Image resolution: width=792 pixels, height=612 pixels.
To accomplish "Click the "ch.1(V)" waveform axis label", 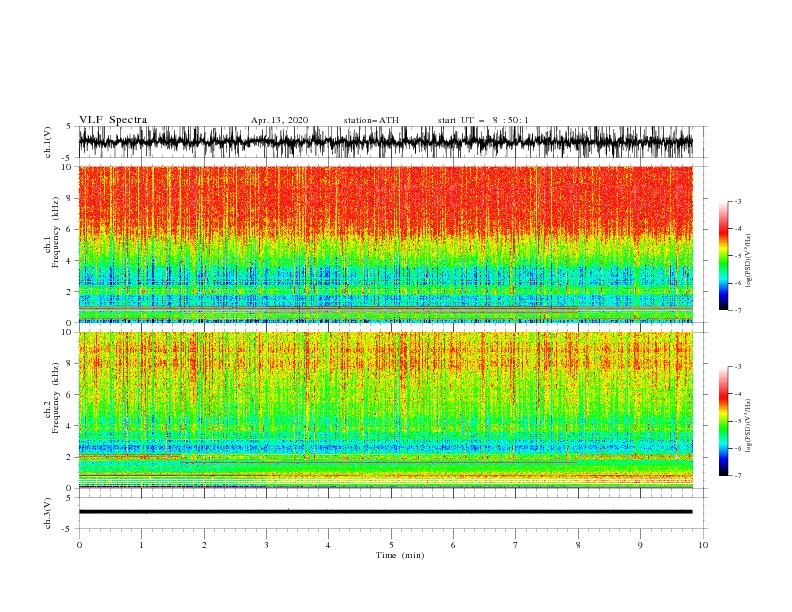I will click(x=48, y=142).
